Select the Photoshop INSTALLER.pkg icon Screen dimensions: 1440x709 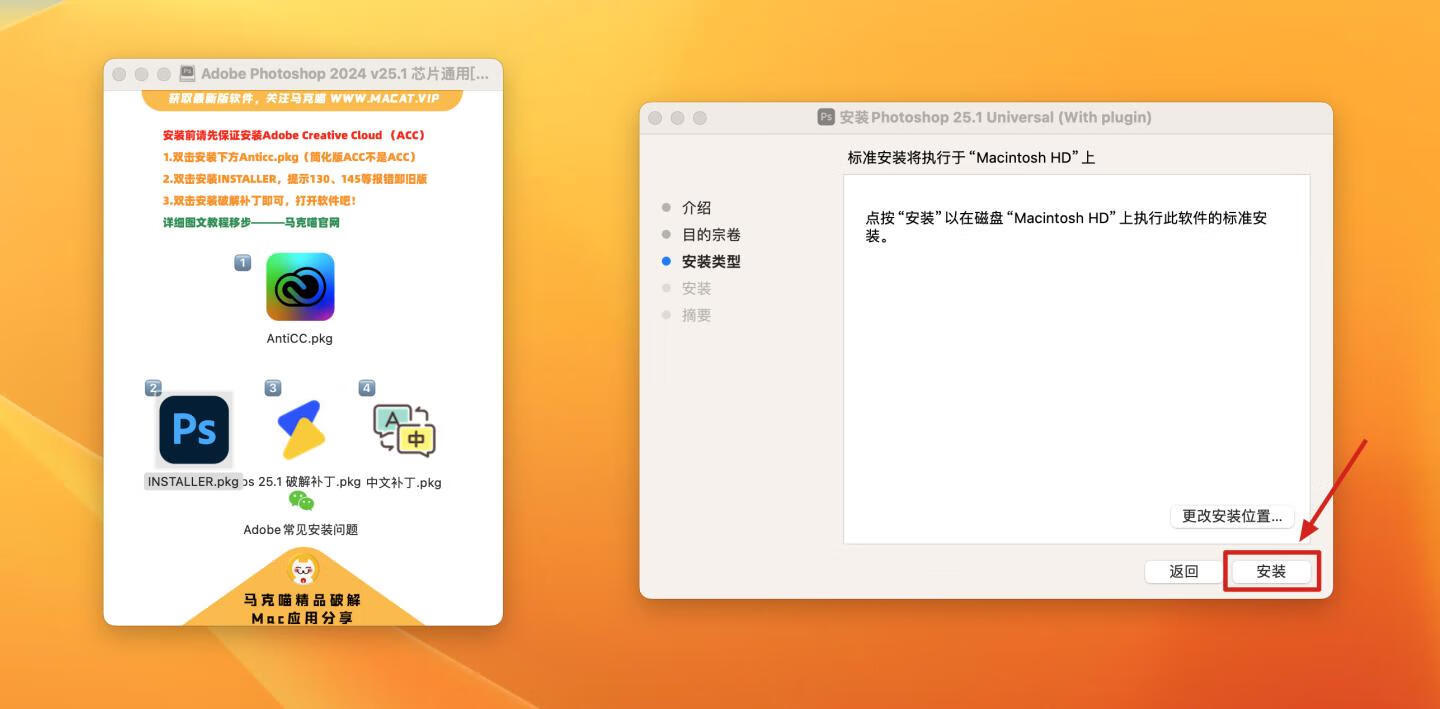[194, 430]
